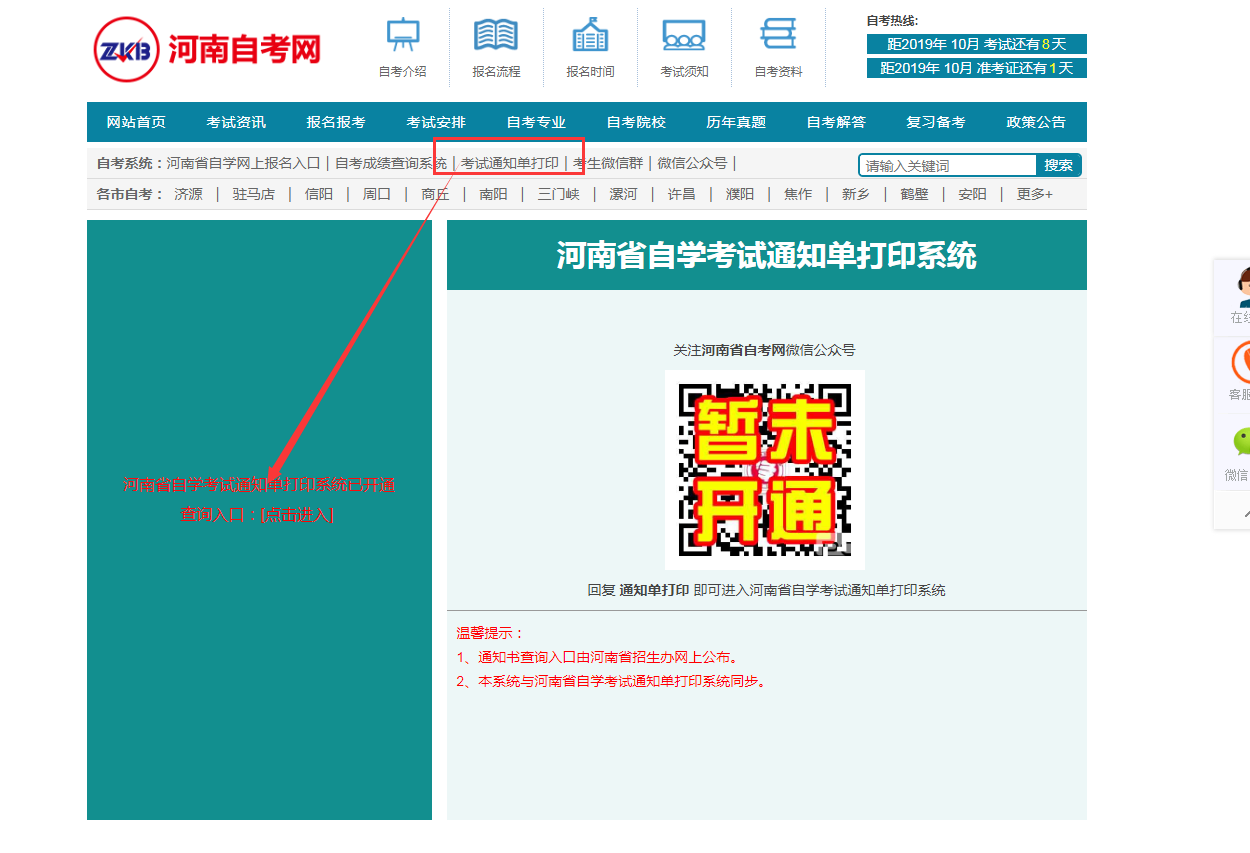Open the 自考专业 menu item

pyautogui.click(x=536, y=122)
